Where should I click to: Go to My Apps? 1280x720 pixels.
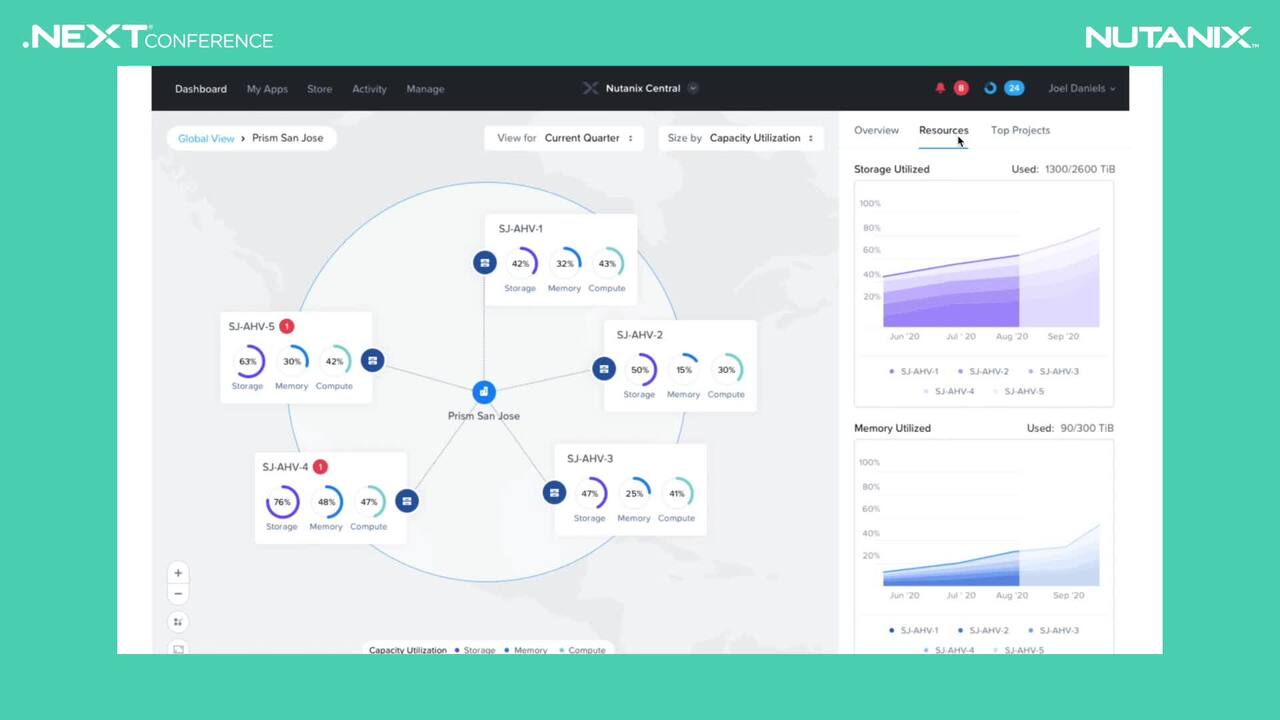pos(267,89)
